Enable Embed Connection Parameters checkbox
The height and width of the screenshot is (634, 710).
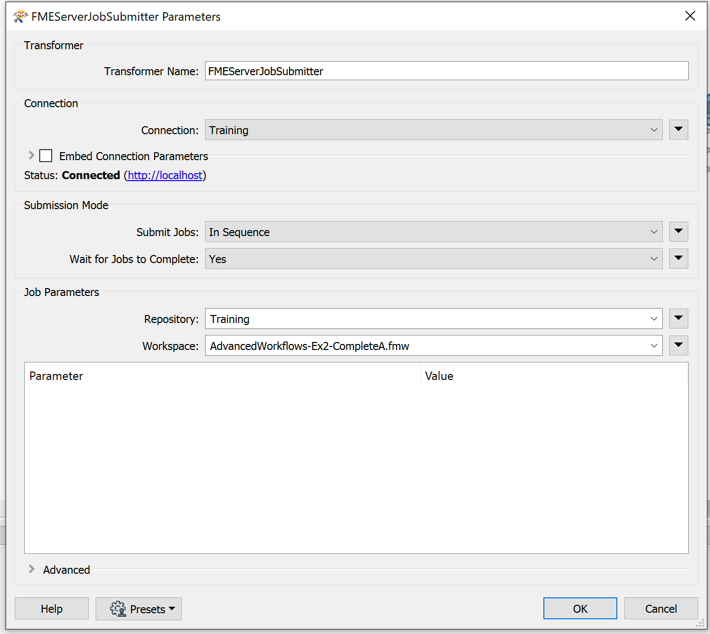coord(45,156)
